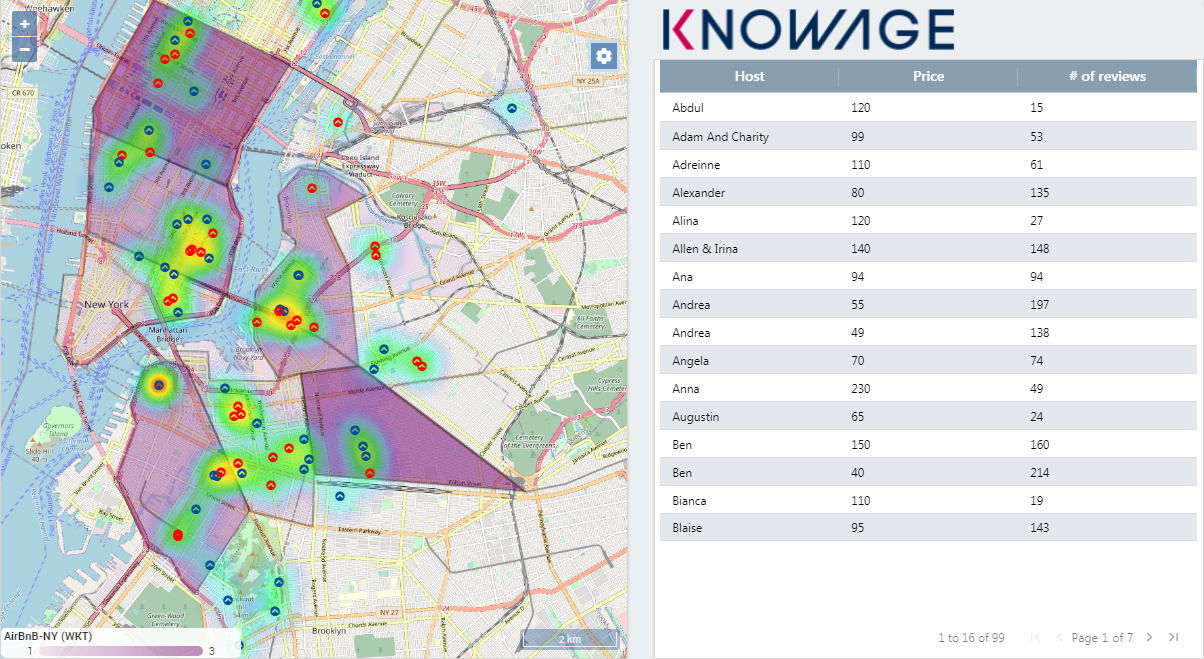The image size is (1204, 659).
Task: Click the KNOWAGE logo
Action: coord(808,28)
